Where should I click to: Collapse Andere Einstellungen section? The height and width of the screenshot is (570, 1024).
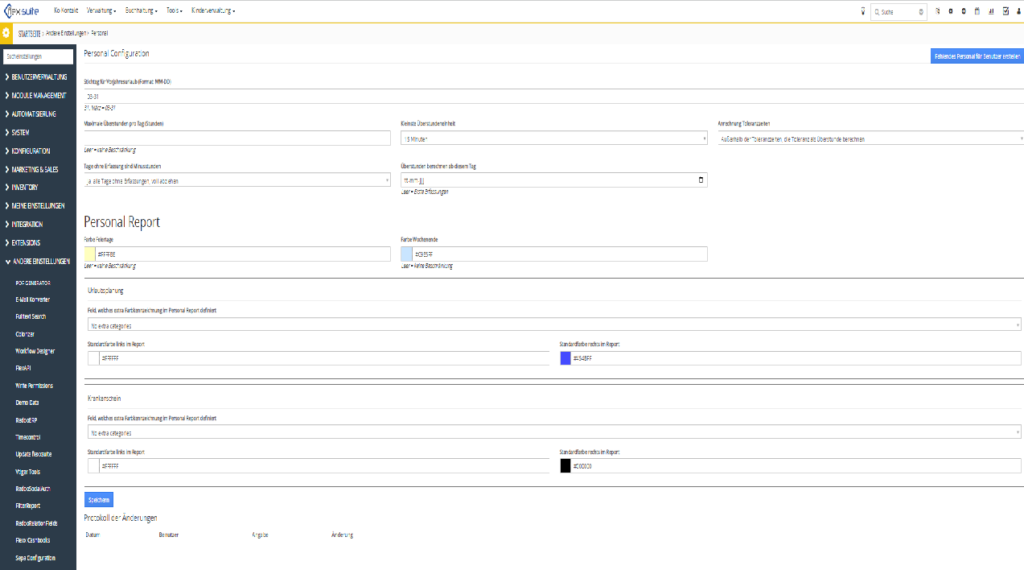click(x=38, y=261)
